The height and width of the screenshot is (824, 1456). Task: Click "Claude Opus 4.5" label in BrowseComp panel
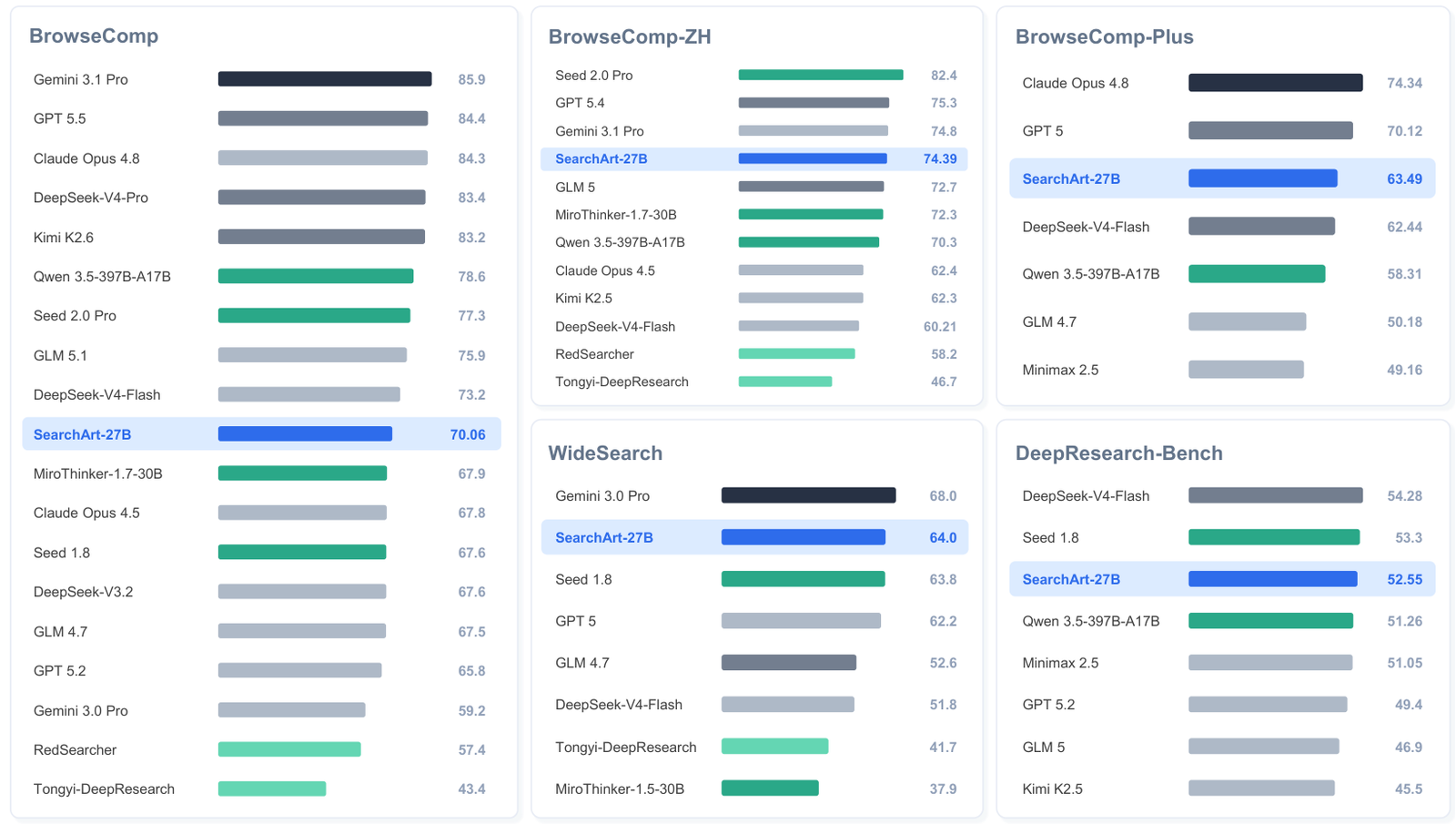(x=86, y=513)
